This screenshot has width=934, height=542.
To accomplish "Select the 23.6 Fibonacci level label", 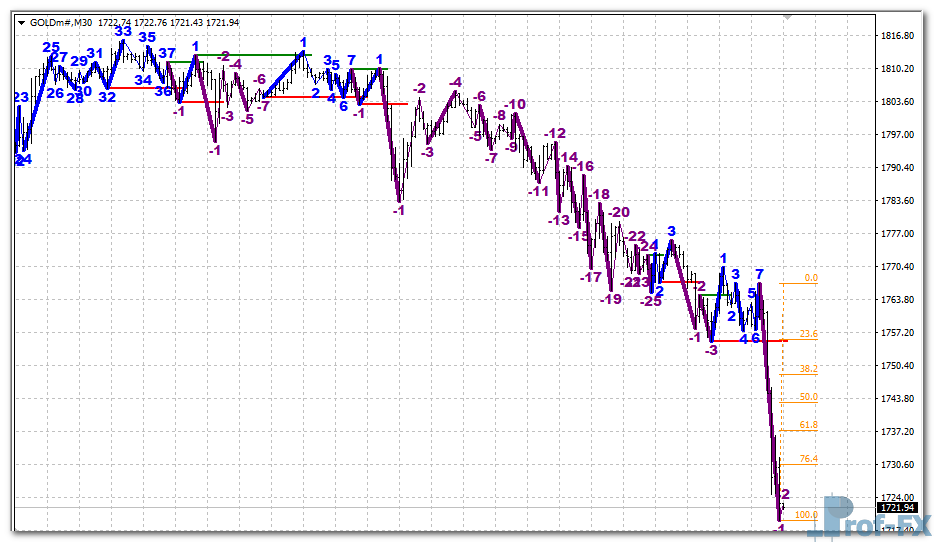I will [809, 334].
